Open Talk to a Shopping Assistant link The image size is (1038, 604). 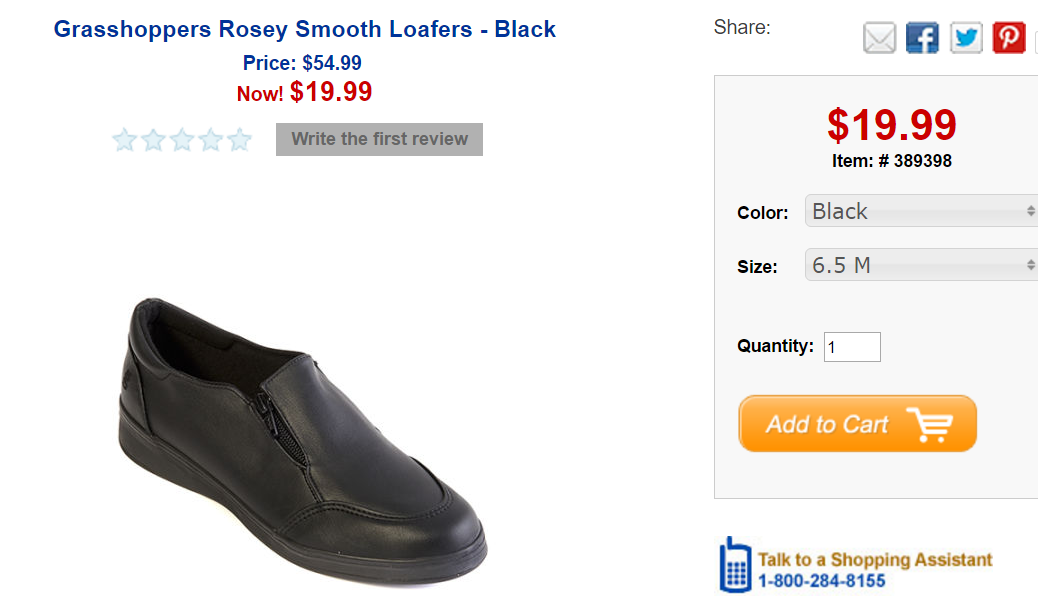[875, 559]
